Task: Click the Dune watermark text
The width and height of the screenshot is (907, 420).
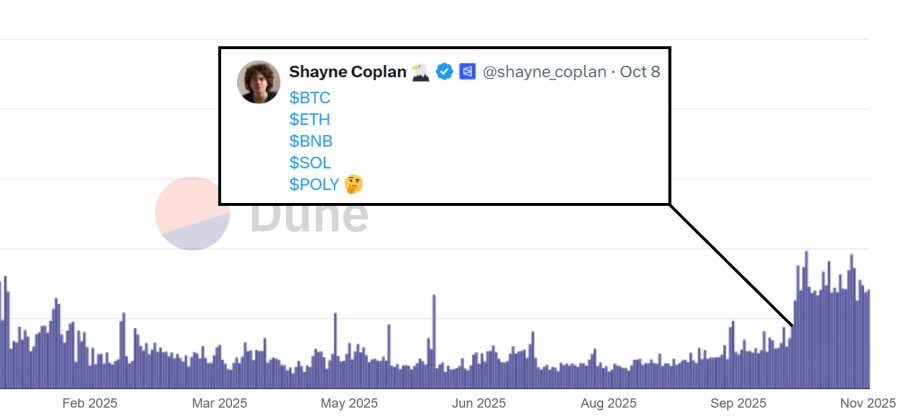Action: click(309, 215)
